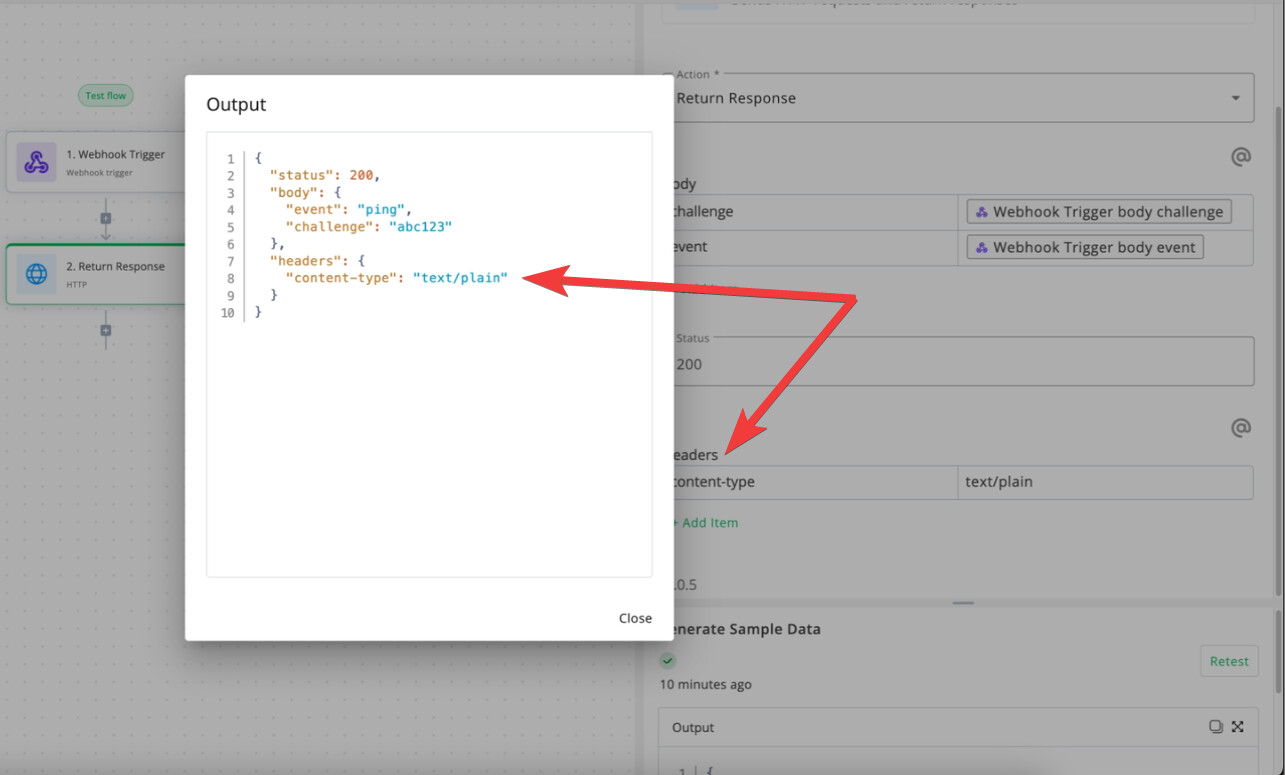Click Add Item under Headers

(x=706, y=523)
